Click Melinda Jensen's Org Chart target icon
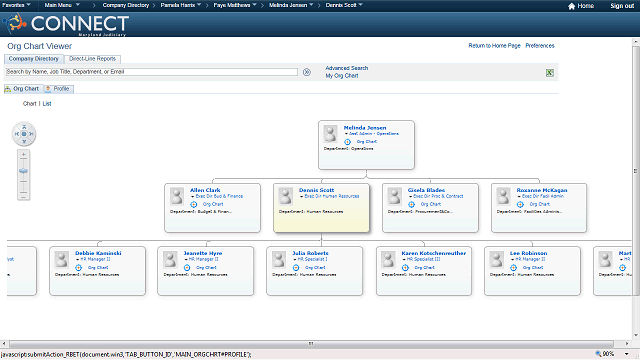 pos(347,142)
